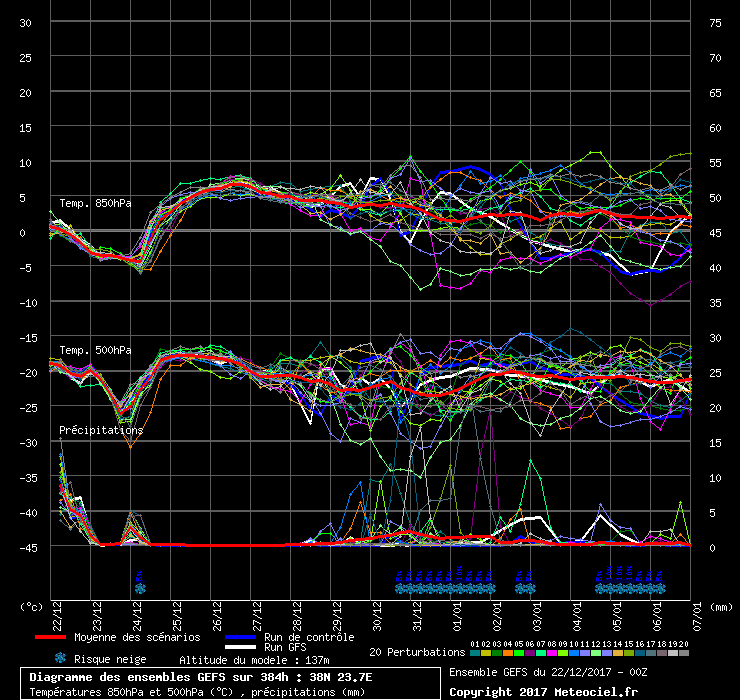Image resolution: width=740 pixels, height=700 pixels.
Task: Click the snowflake row near 05/01
Action: pyautogui.click(x=631, y=589)
